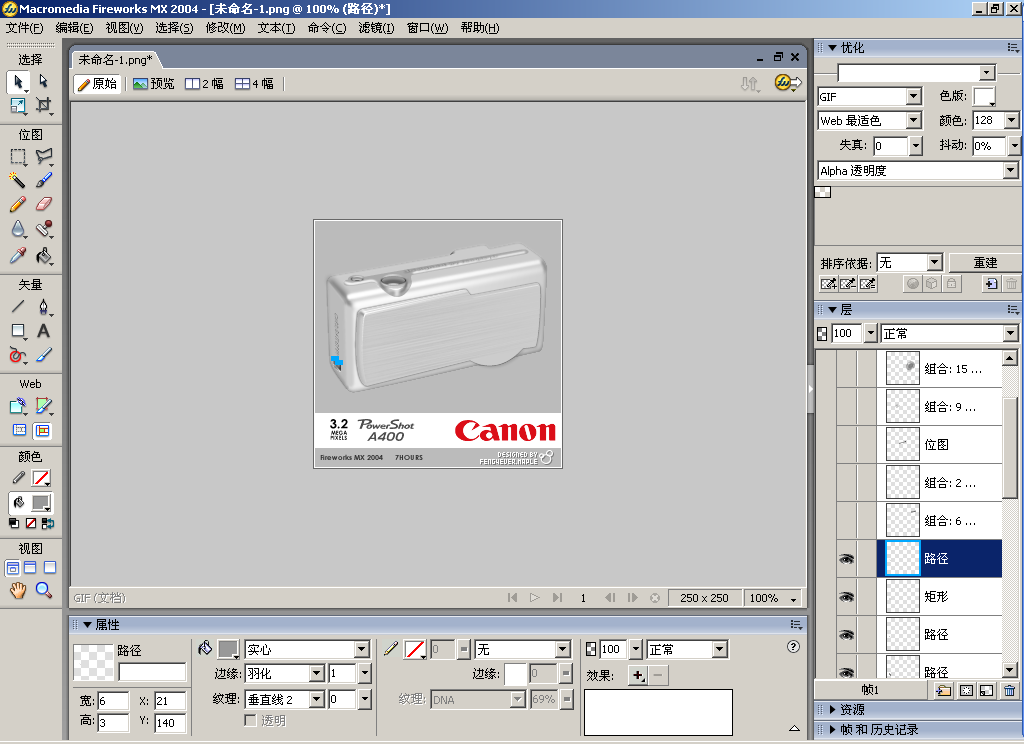Image resolution: width=1024 pixels, height=744 pixels.
Task: Select the Crop tool
Action: tap(43, 105)
